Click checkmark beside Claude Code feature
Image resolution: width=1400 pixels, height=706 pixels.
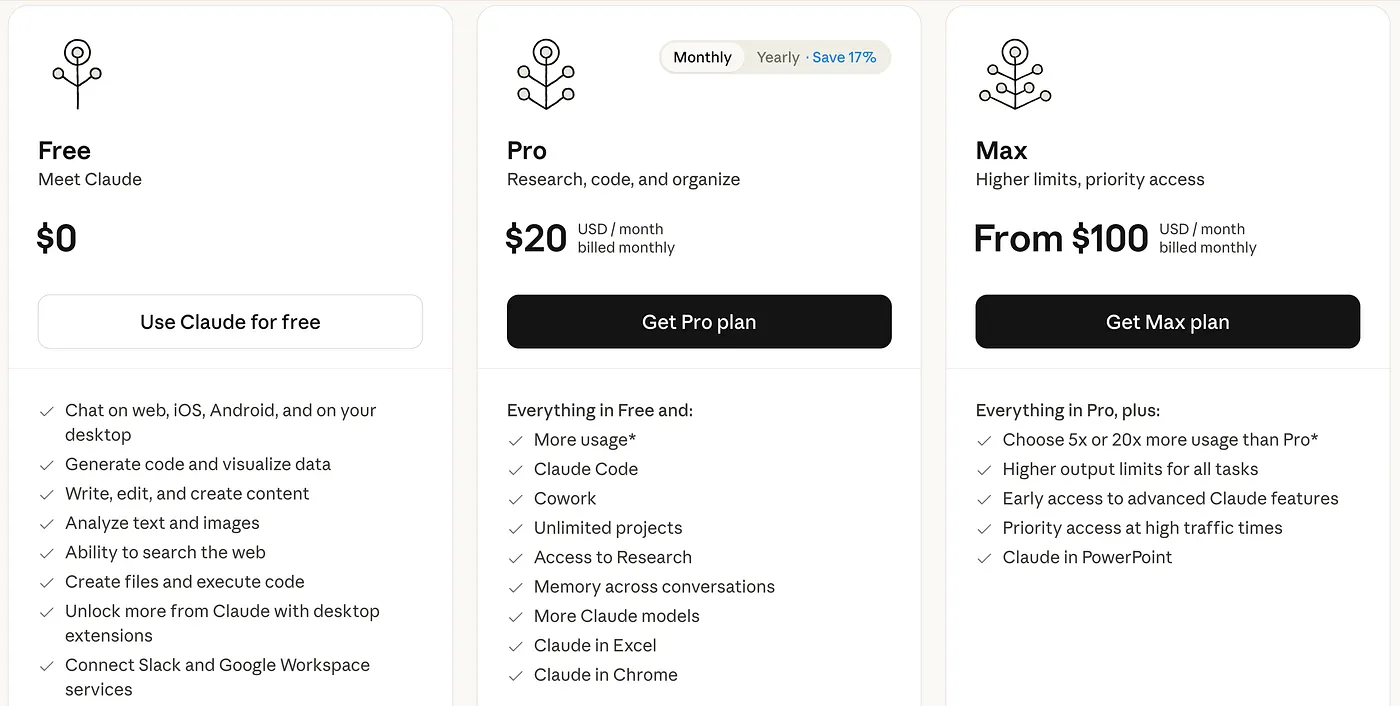click(516, 470)
